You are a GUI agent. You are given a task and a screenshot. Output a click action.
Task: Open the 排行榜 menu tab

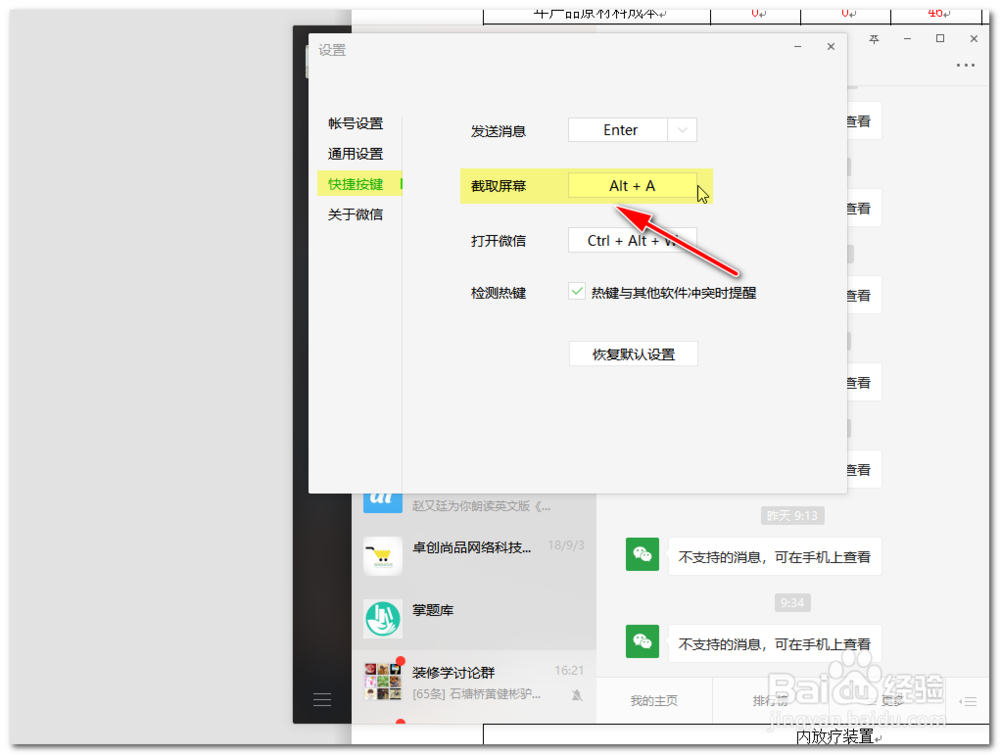coord(770,701)
